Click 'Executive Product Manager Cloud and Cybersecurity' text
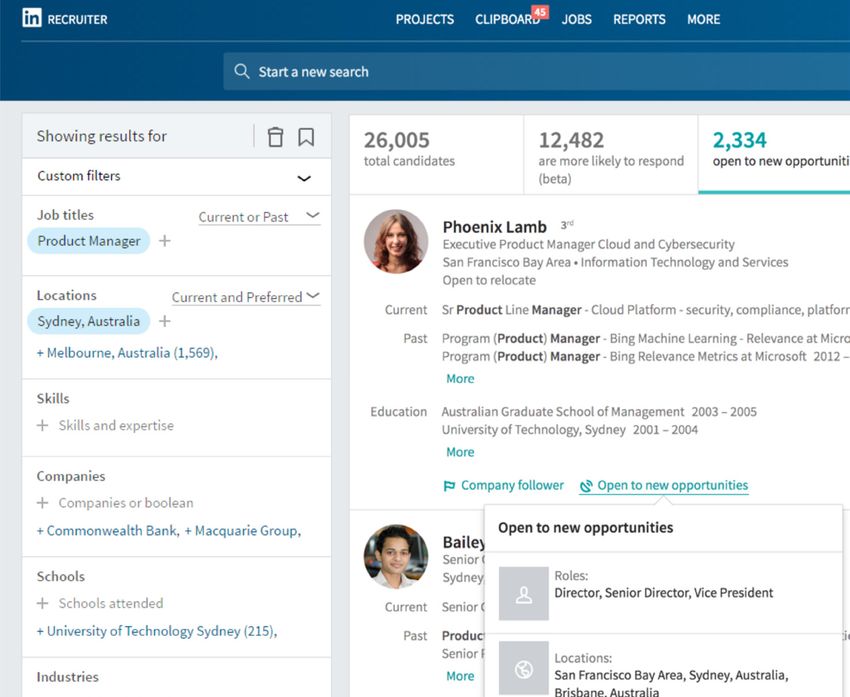Viewport: 850px width, 697px height. point(589,244)
